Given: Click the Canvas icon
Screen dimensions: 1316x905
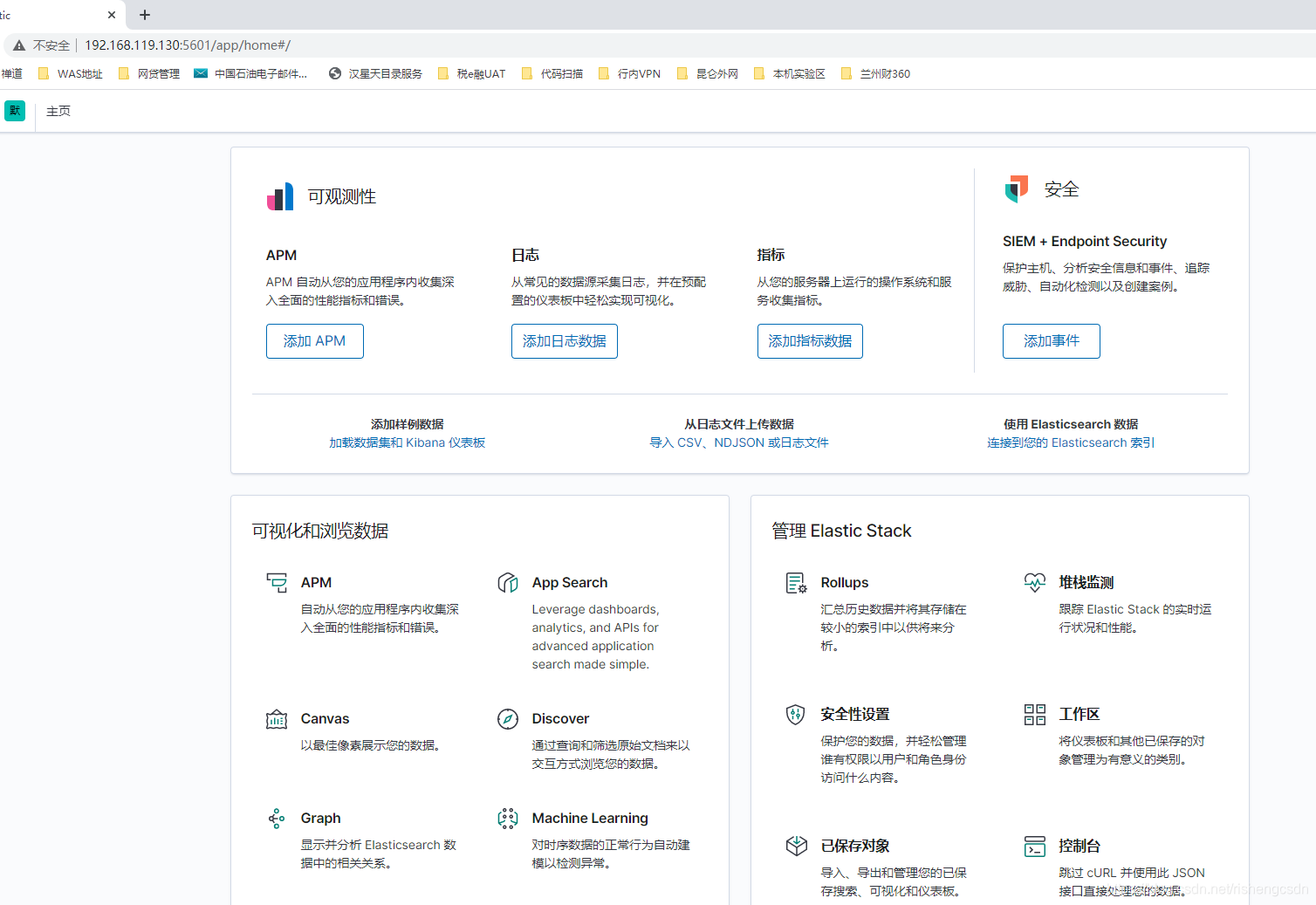Looking at the screenshot, I should (277, 719).
